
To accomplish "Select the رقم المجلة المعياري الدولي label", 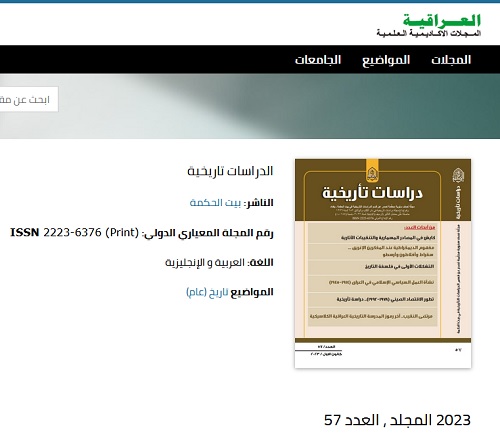I will point(208,233).
